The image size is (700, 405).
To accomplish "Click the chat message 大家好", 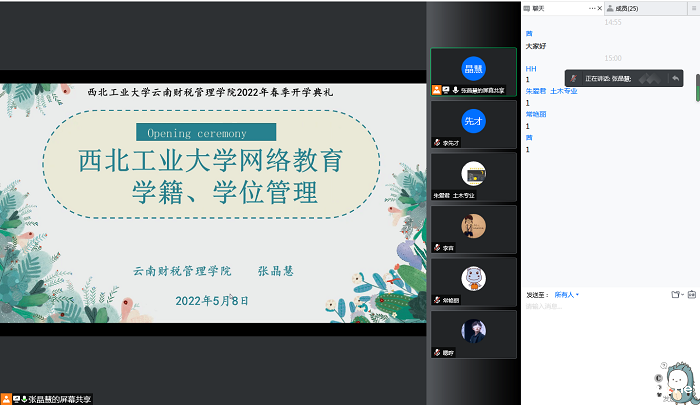I will pos(536,46).
